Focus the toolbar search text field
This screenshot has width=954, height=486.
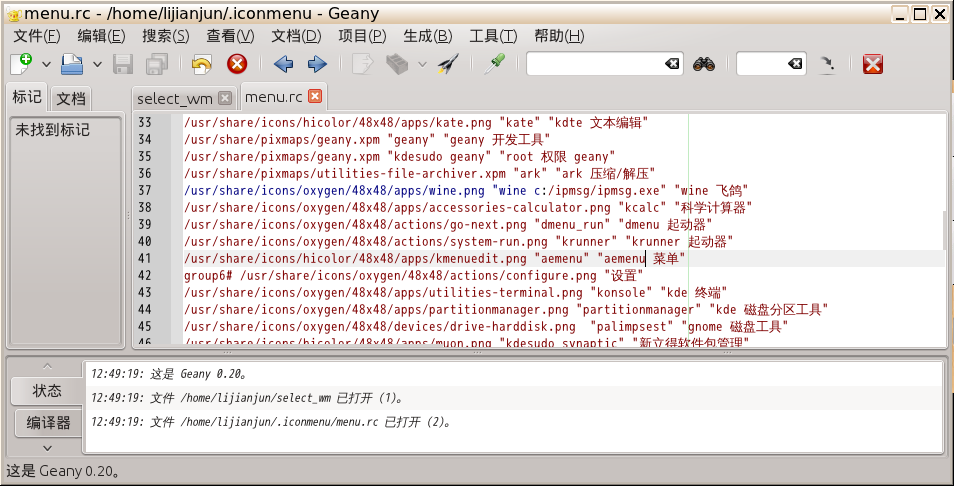604,64
